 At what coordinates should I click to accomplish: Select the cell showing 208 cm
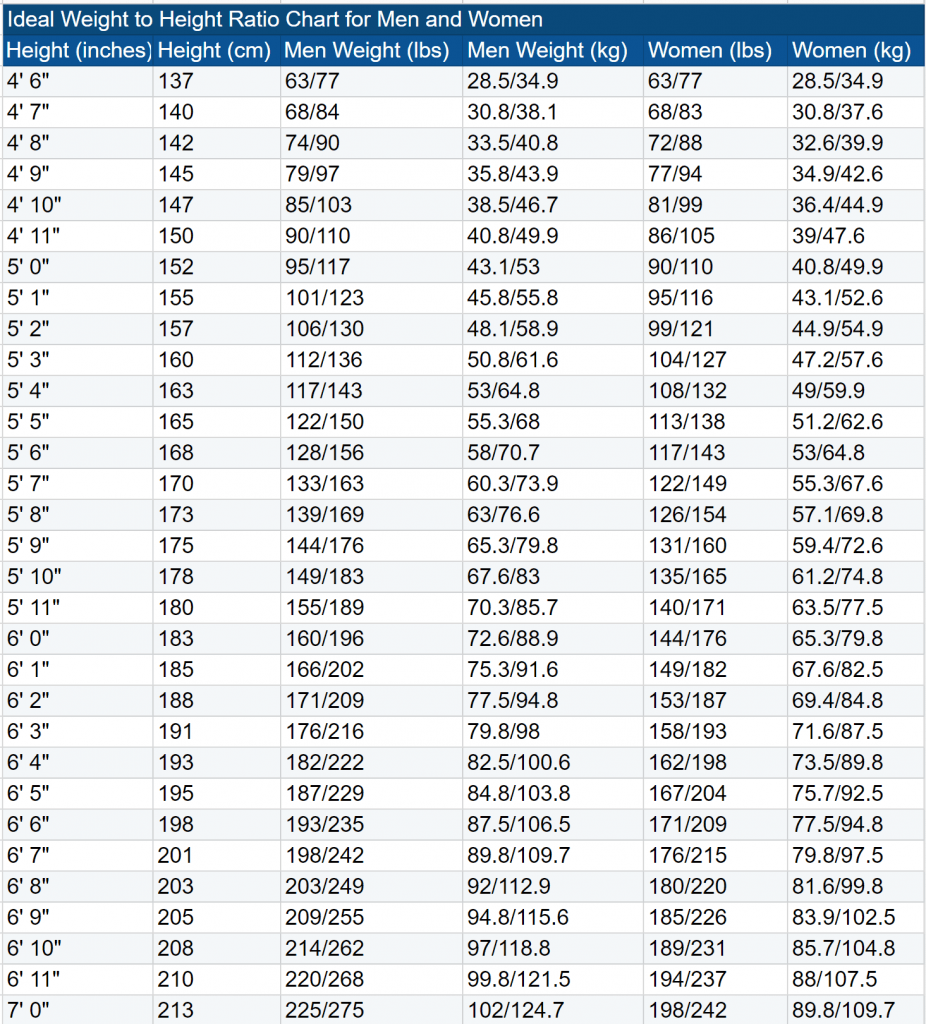click(x=217, y=948)
